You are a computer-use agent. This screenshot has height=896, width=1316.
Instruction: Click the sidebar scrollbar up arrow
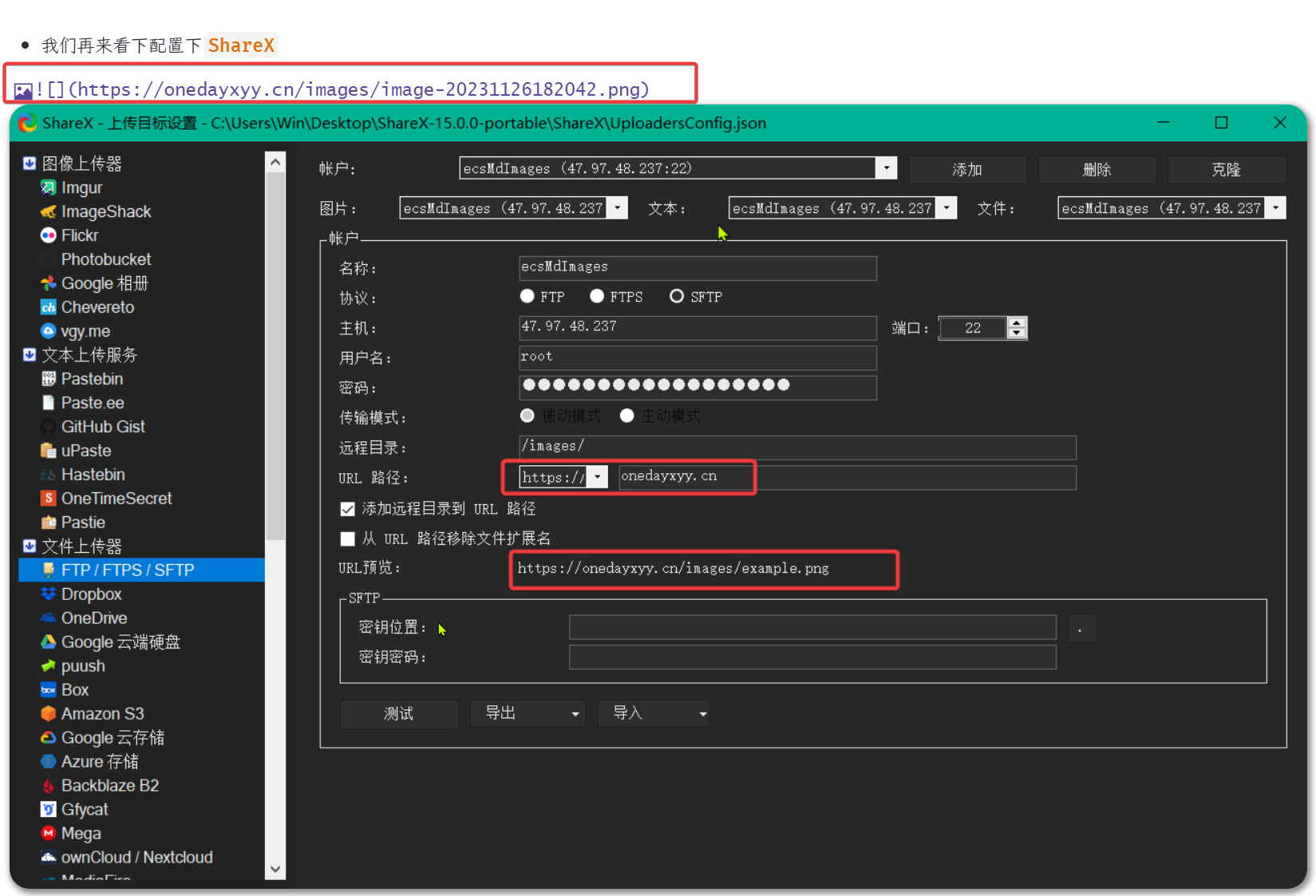(275, 162)
